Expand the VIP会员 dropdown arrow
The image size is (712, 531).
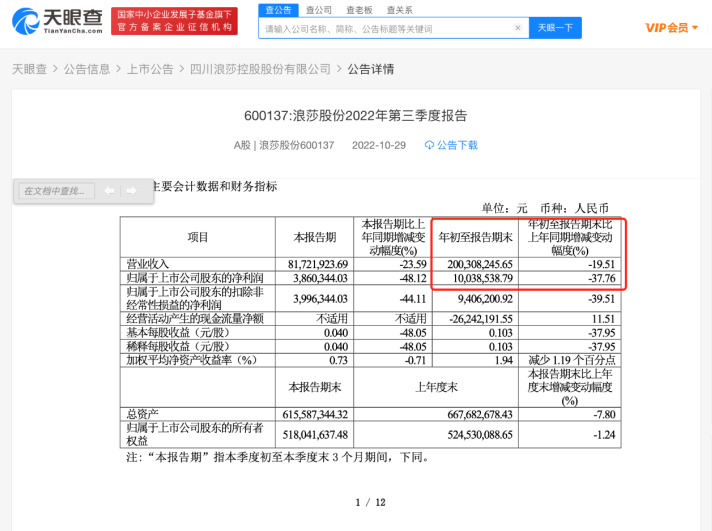(x=695, y=28)
